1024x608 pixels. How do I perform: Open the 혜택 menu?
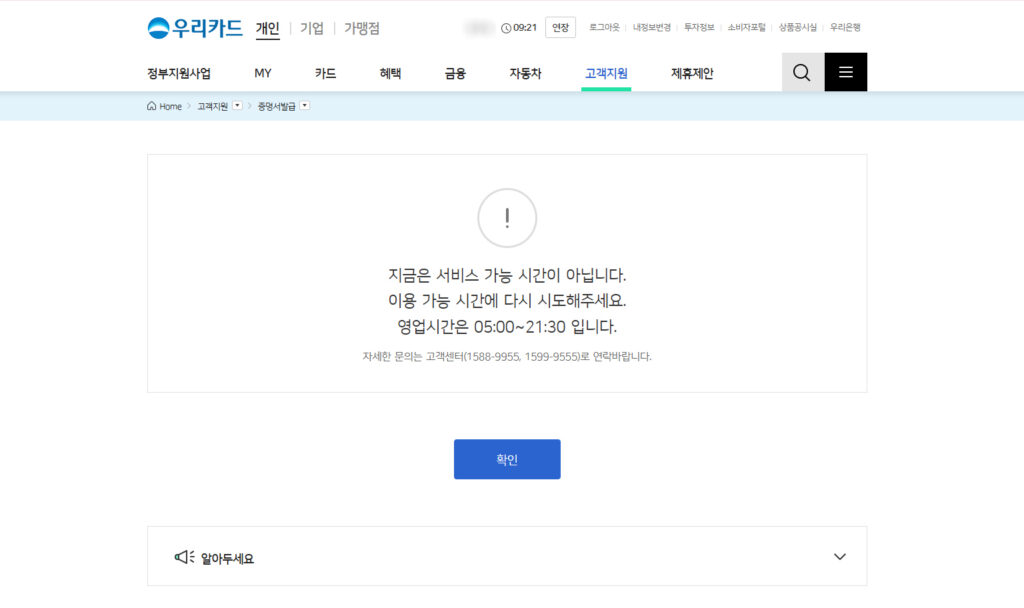(390, 72)
